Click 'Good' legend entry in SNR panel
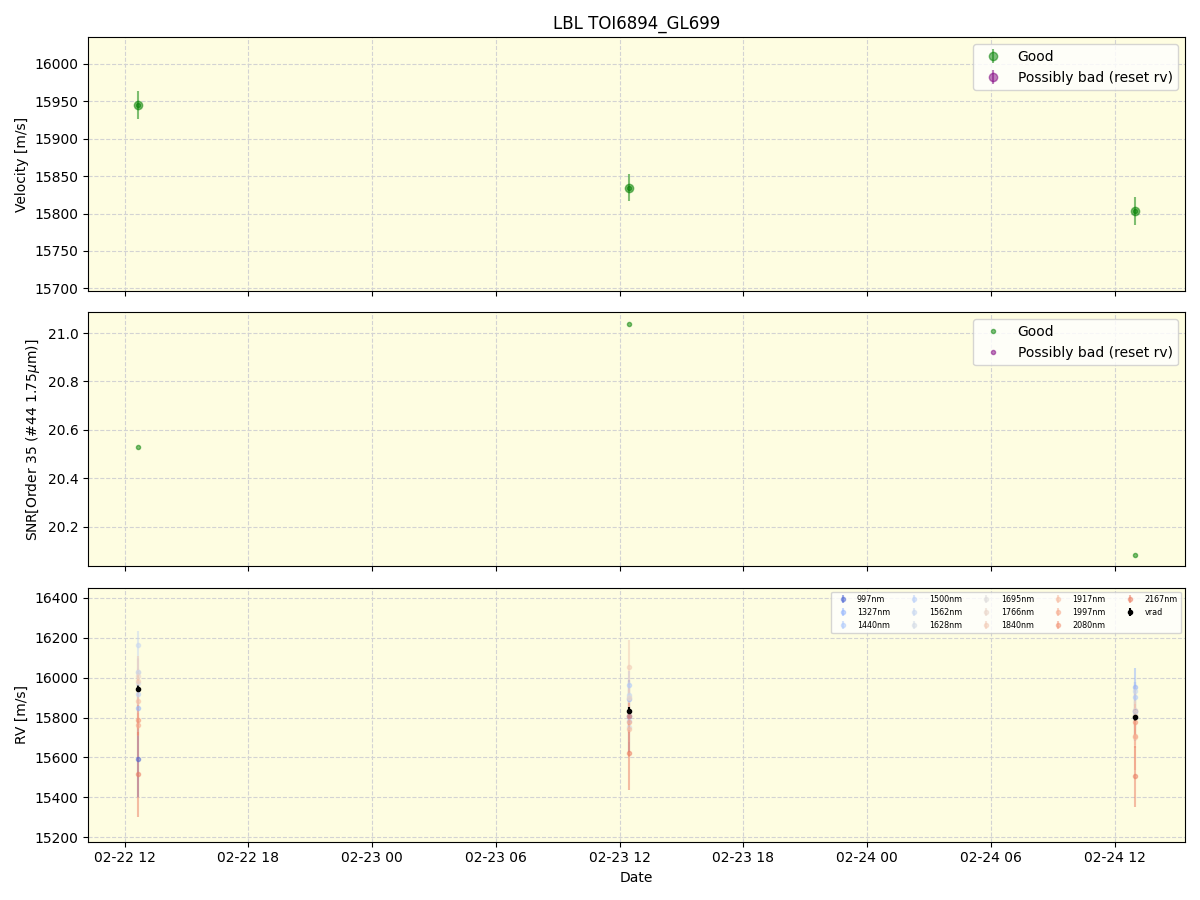The image size is (1200, 900). pos(1035,331)
